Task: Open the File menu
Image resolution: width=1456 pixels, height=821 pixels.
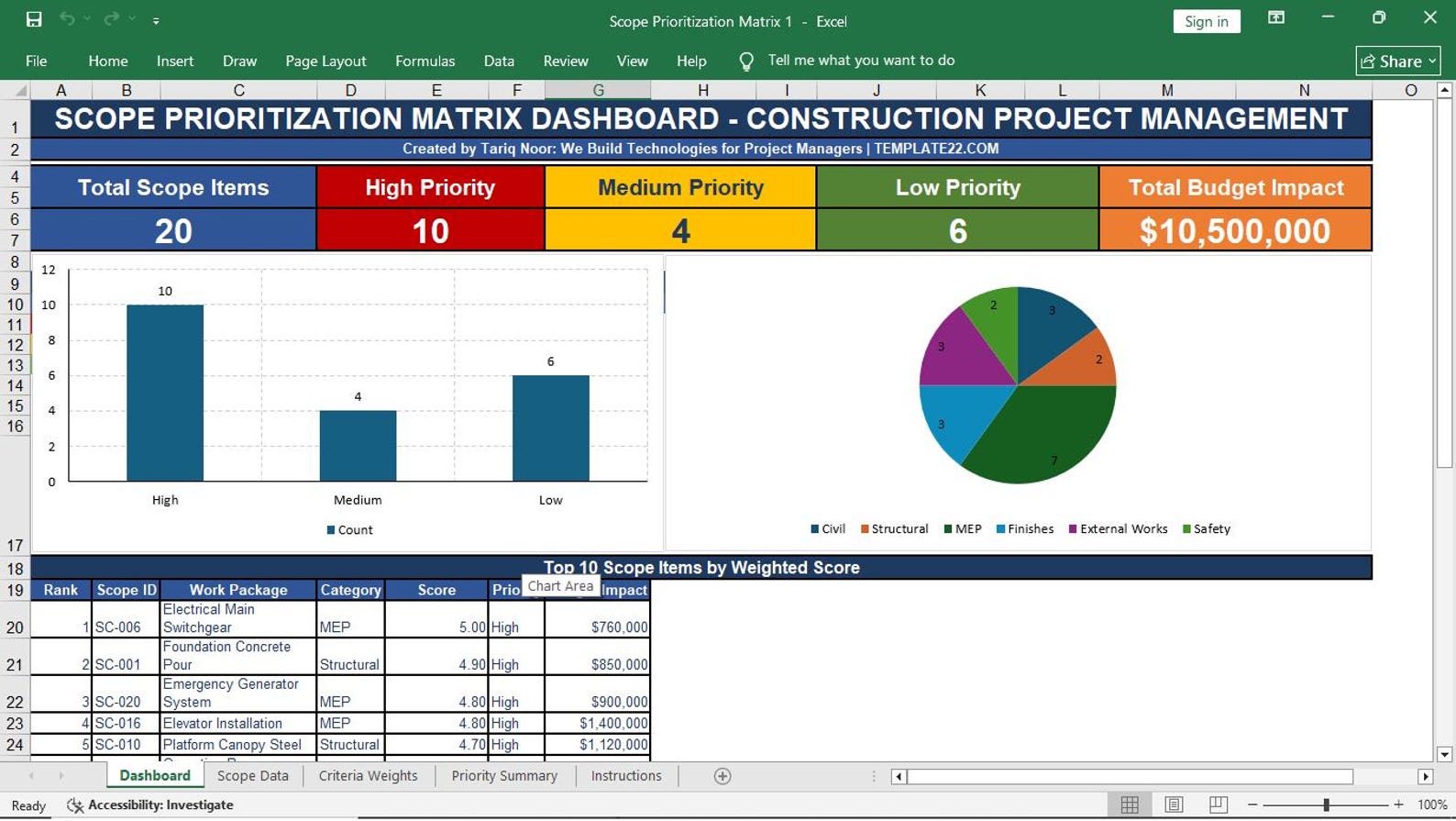Action: pyautogui.click(x=37, y=61)
